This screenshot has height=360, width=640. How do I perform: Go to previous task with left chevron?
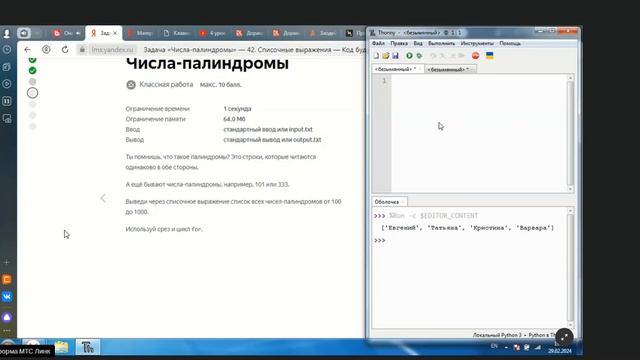click(103, 198)
